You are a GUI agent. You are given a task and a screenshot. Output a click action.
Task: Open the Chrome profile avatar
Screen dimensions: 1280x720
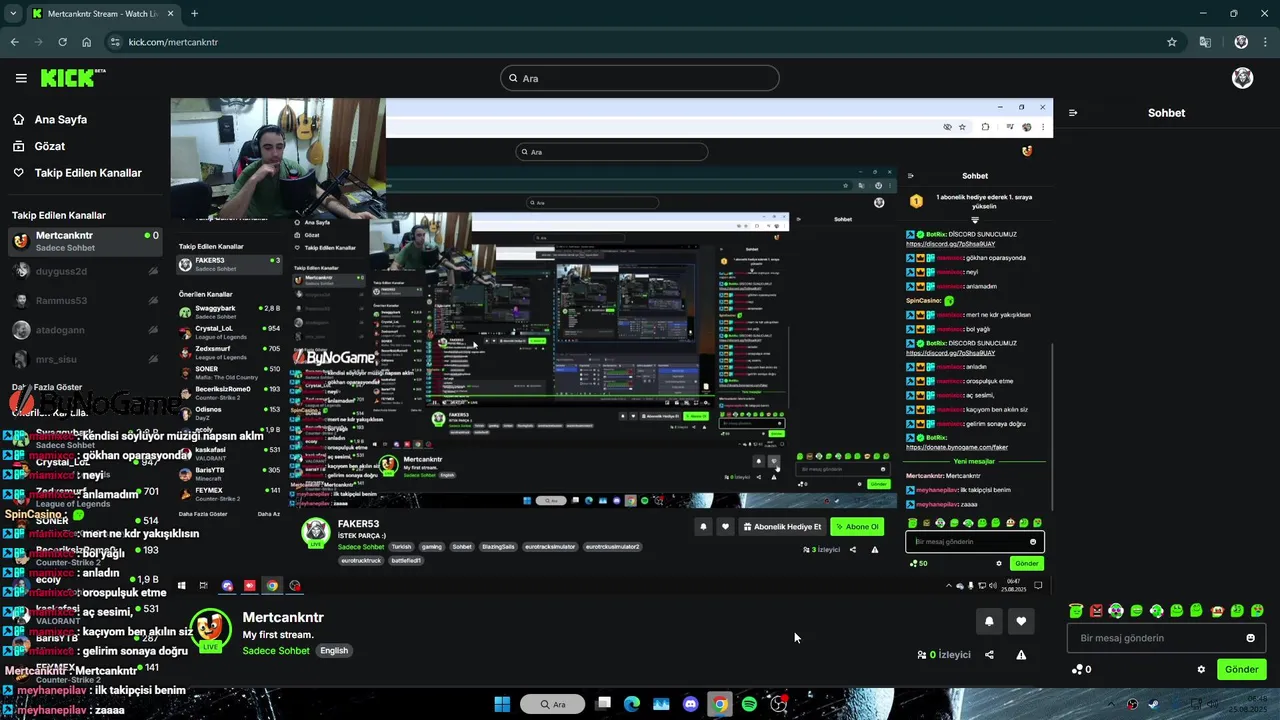click(x=1241, y=42)
